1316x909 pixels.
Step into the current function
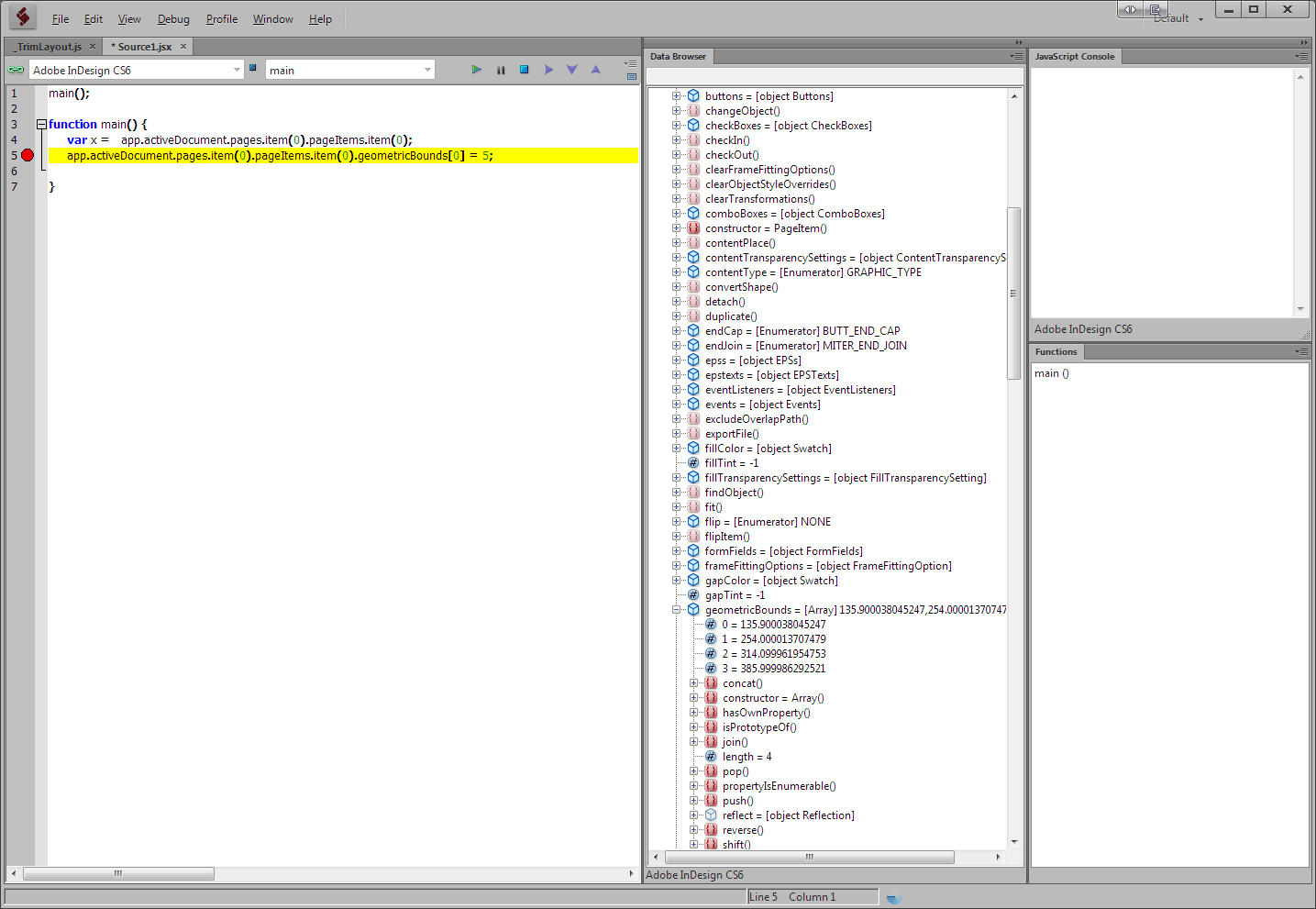click(572, 70)
